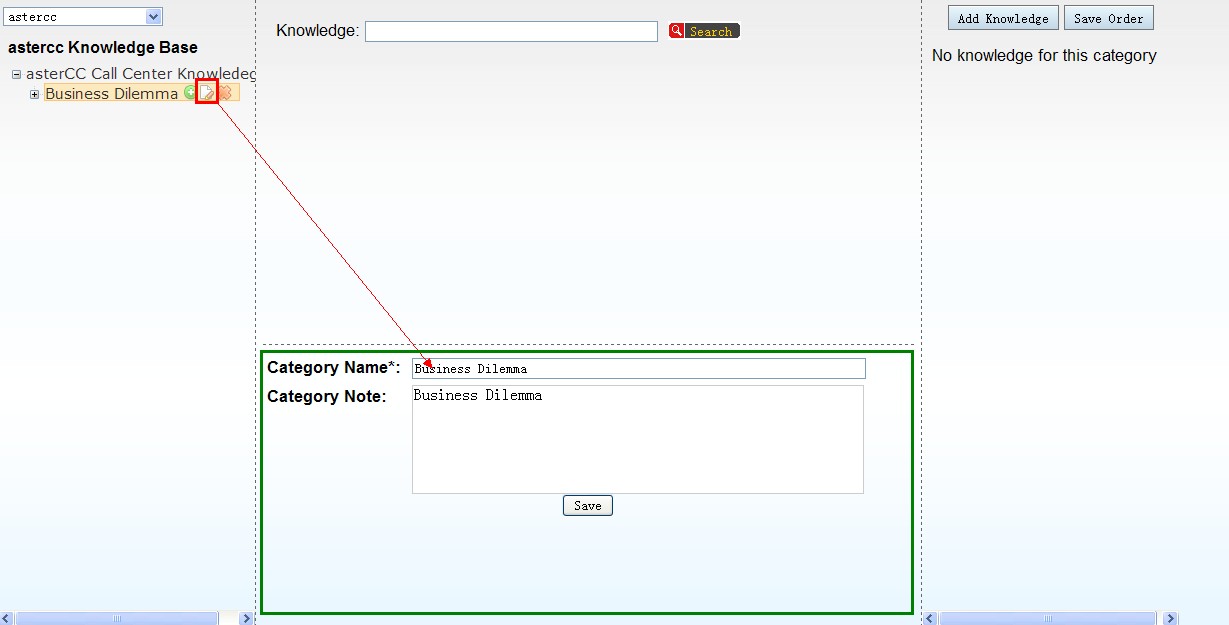Click the edit category pencil icon
1229x625 pixels.
[x=207, y=93]
